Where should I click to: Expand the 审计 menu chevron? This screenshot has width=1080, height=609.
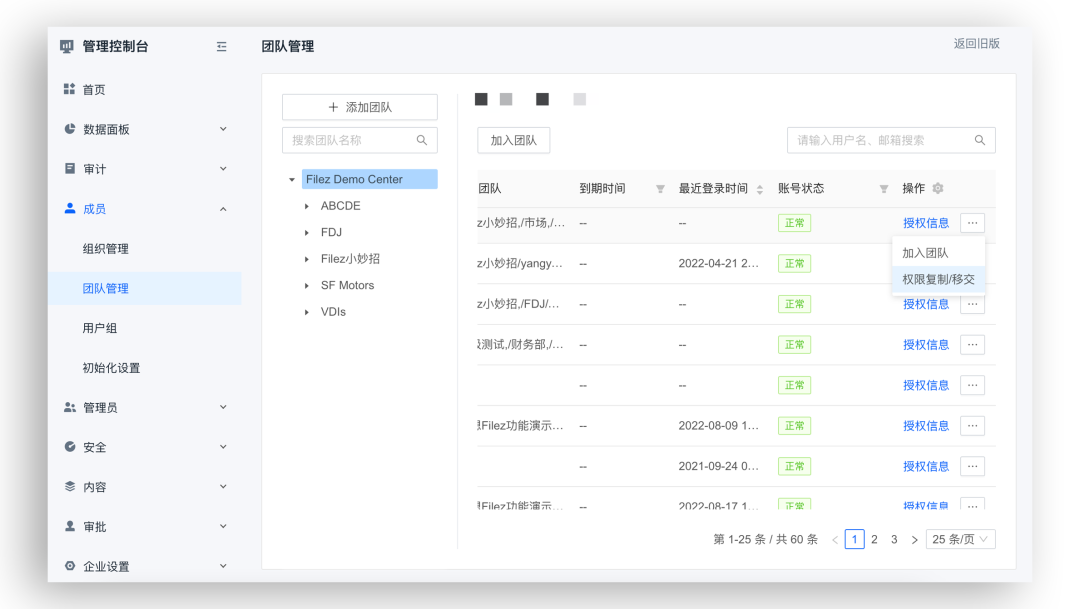tap(223, 169)
